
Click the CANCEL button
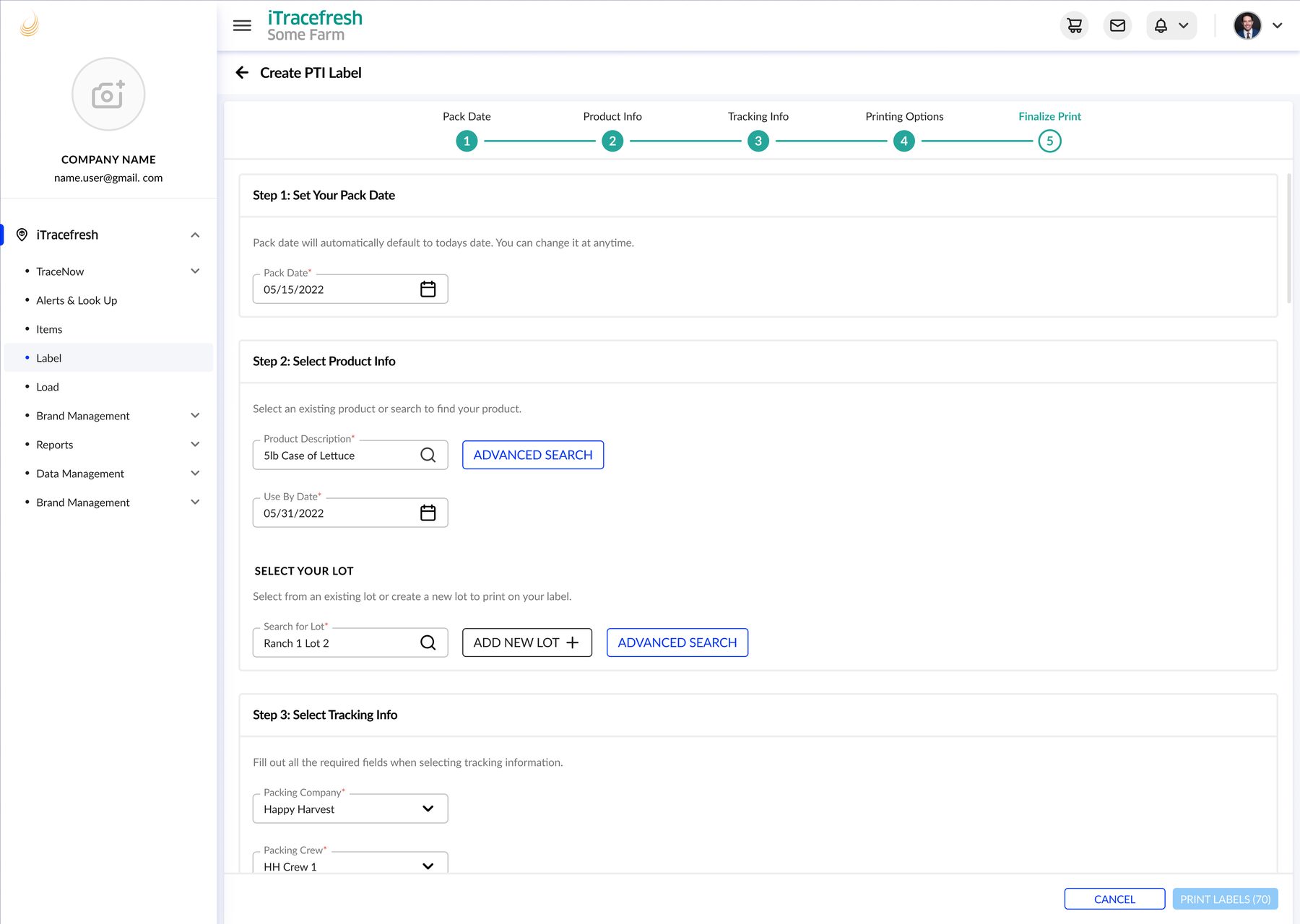point(1114,899)
